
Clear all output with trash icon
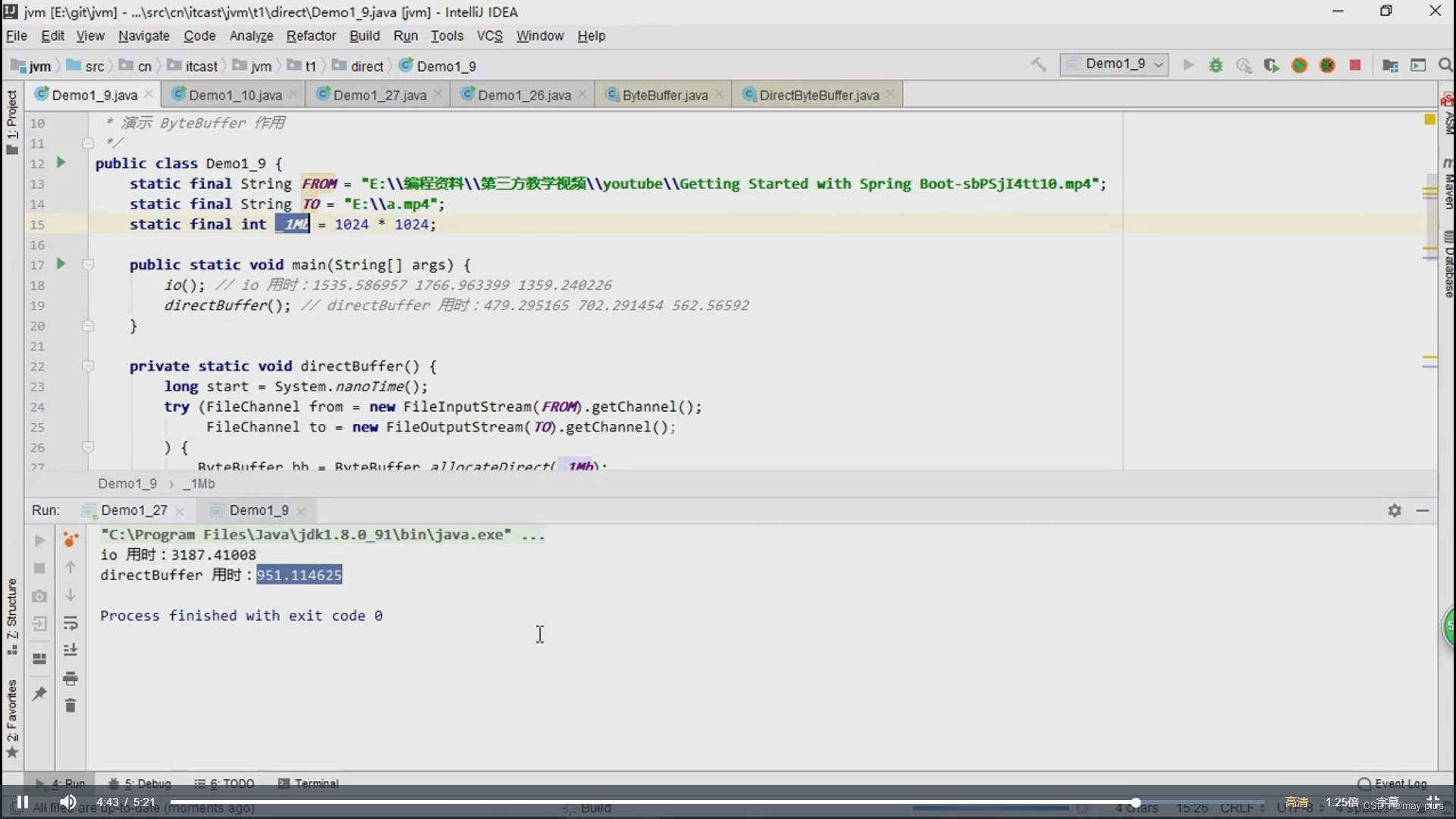tap(71, 705)
